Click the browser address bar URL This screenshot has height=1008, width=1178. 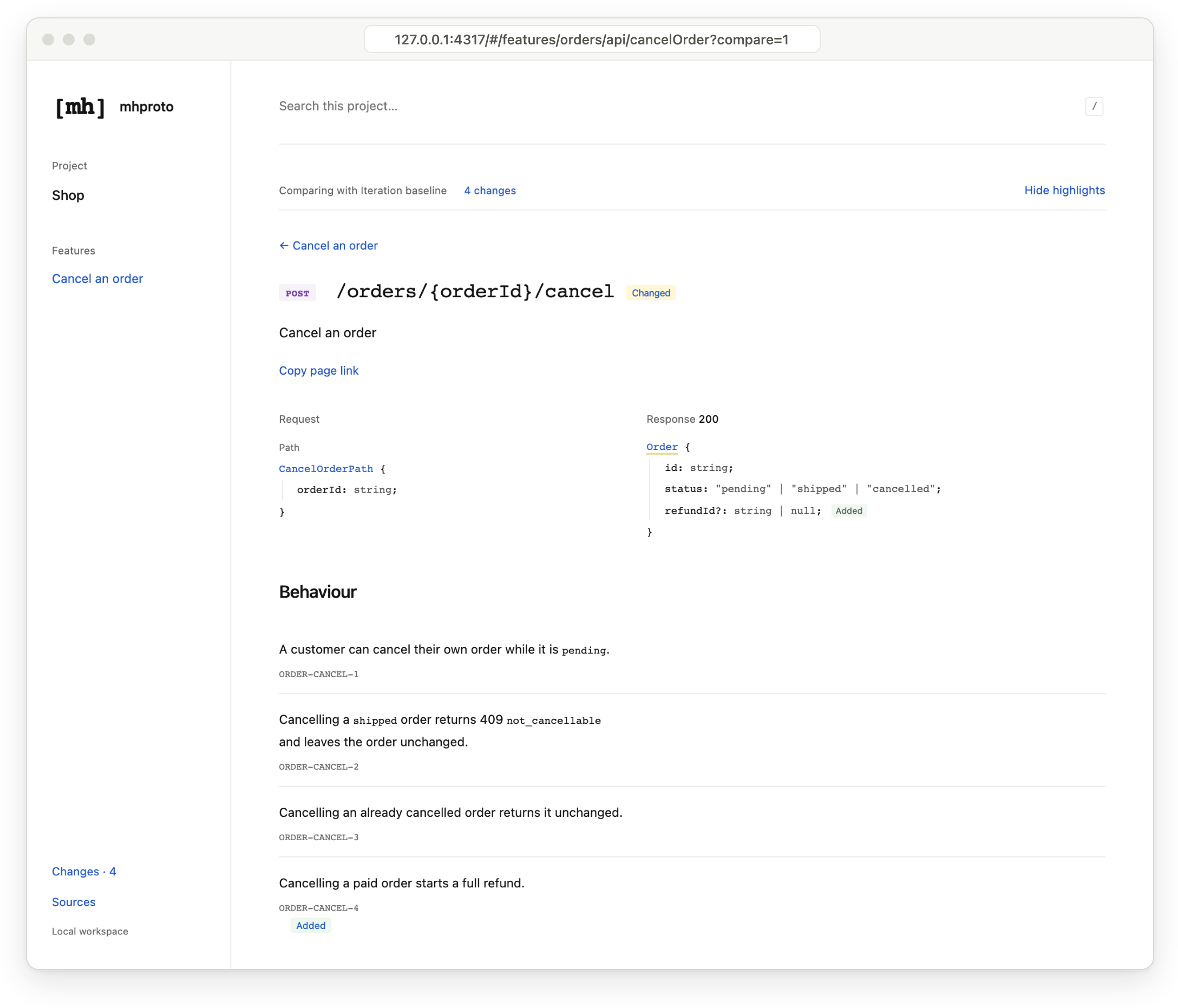pyautogui.click(x=591, y=39)
